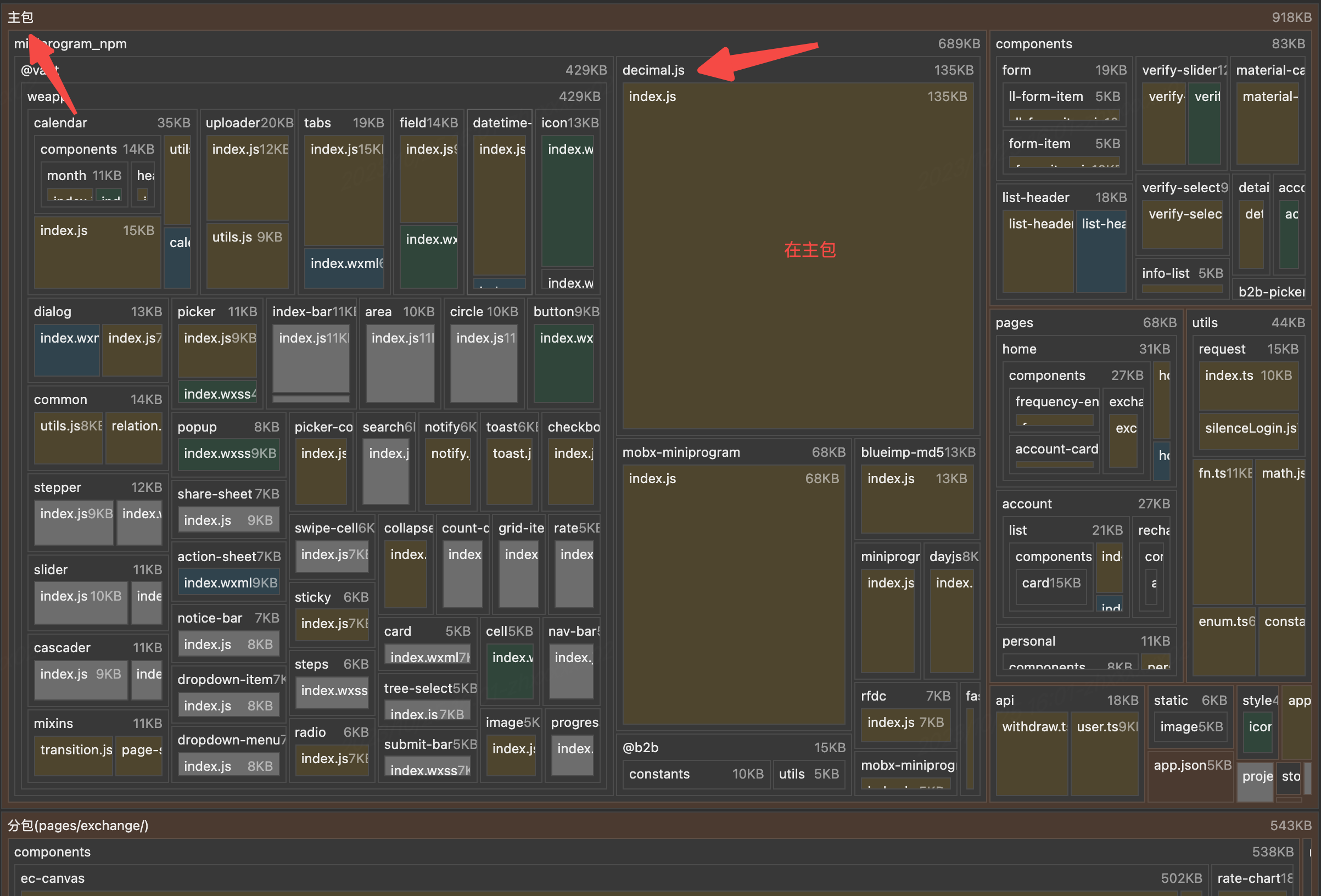1321x896 pixels.
Task: Click the @b2b constants 10KB block
Action: click(x=696, y=774)
